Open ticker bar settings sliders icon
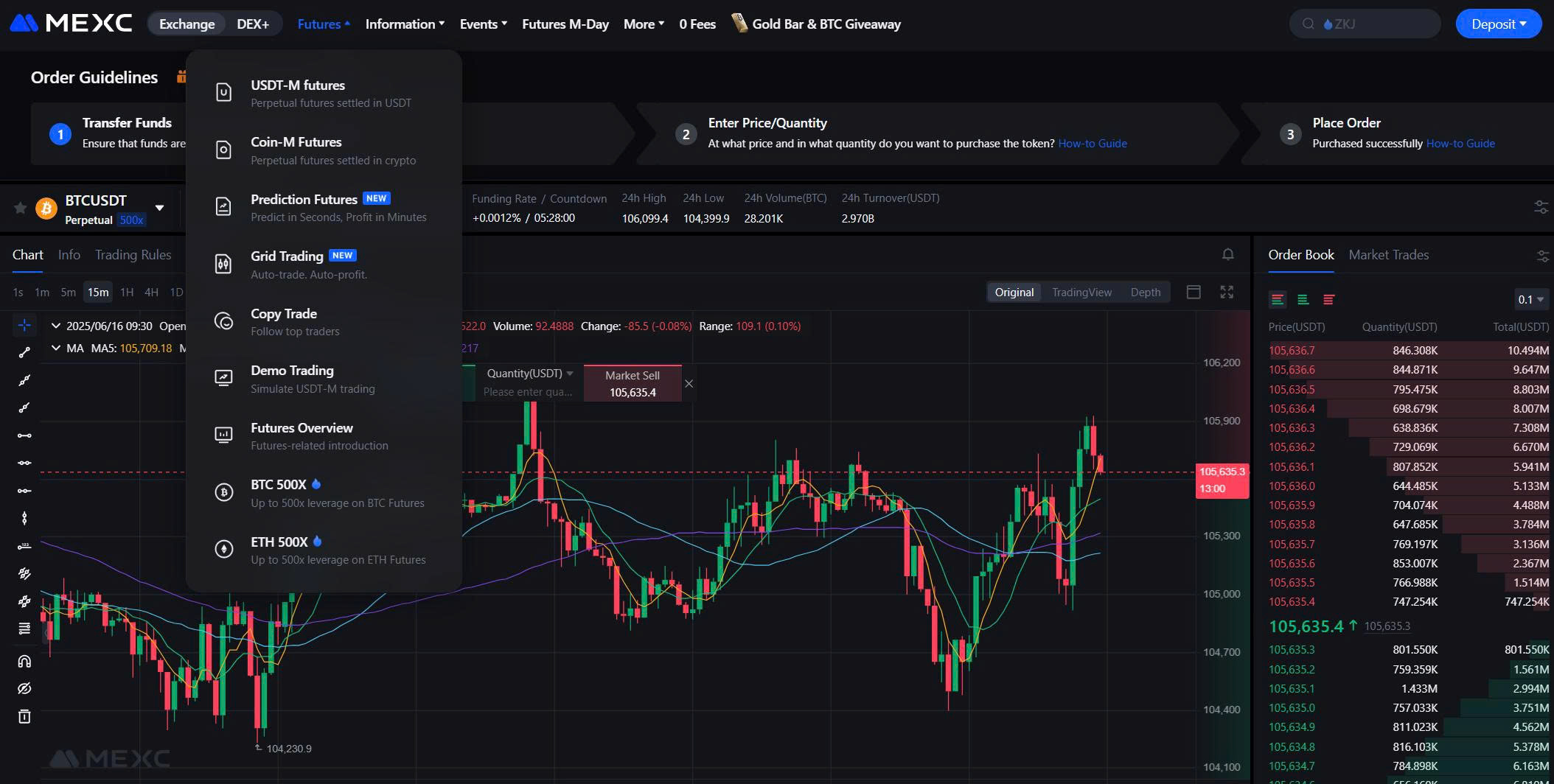This screenshot has height=784, width=1554. point(1541,207)
